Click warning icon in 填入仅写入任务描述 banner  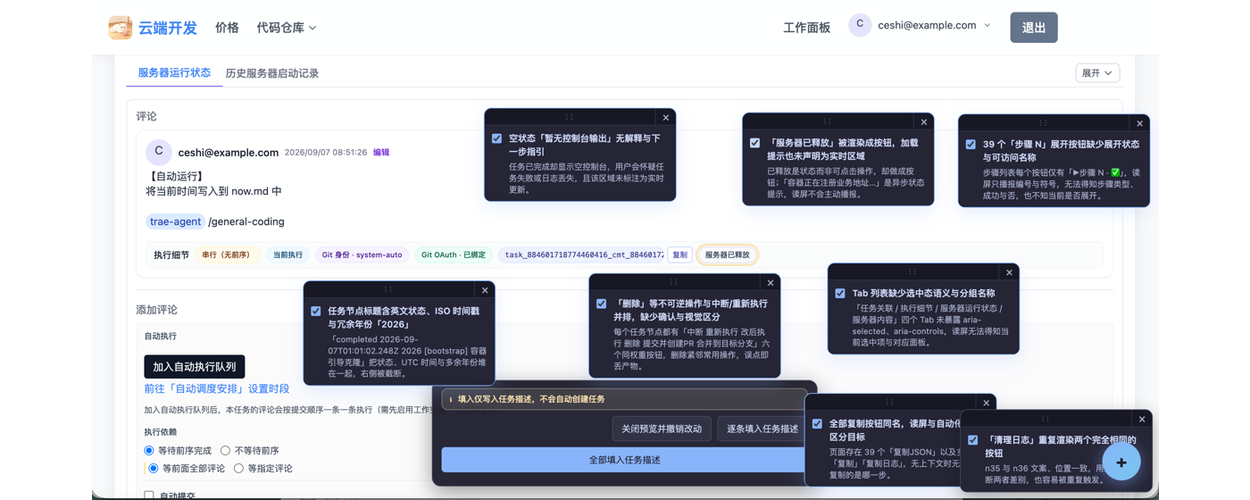pos(451,399)
